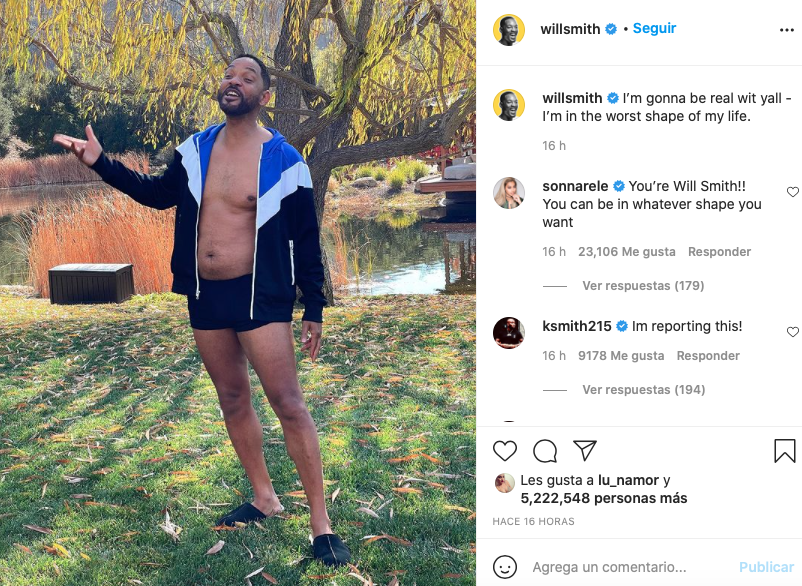Open sonnarele's profile avatar
The height and width of the screenshot is (586, 802).
[x=509, y=193]
